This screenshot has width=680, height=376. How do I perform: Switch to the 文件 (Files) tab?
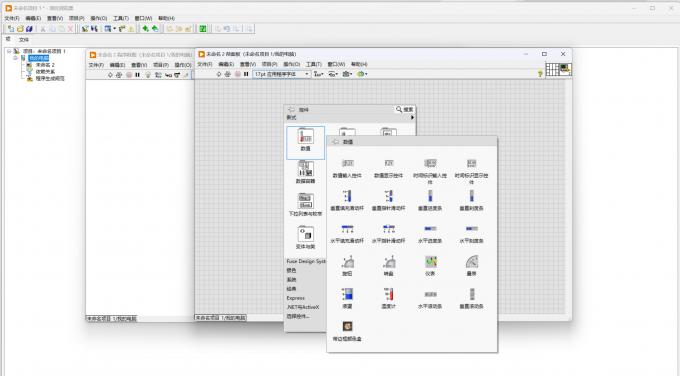(23, 39)
